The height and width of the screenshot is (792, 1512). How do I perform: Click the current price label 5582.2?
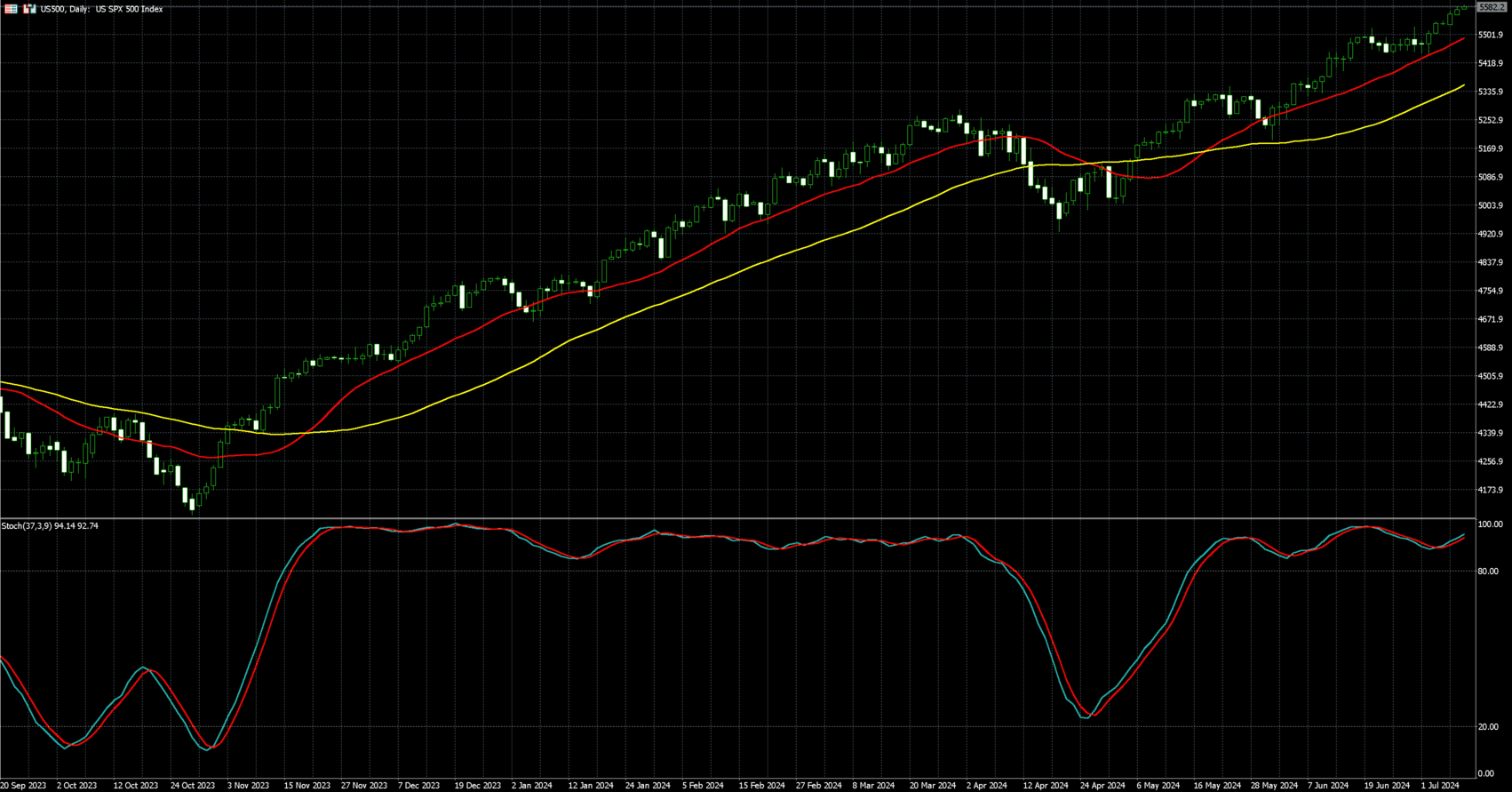tap(1491, 7)
